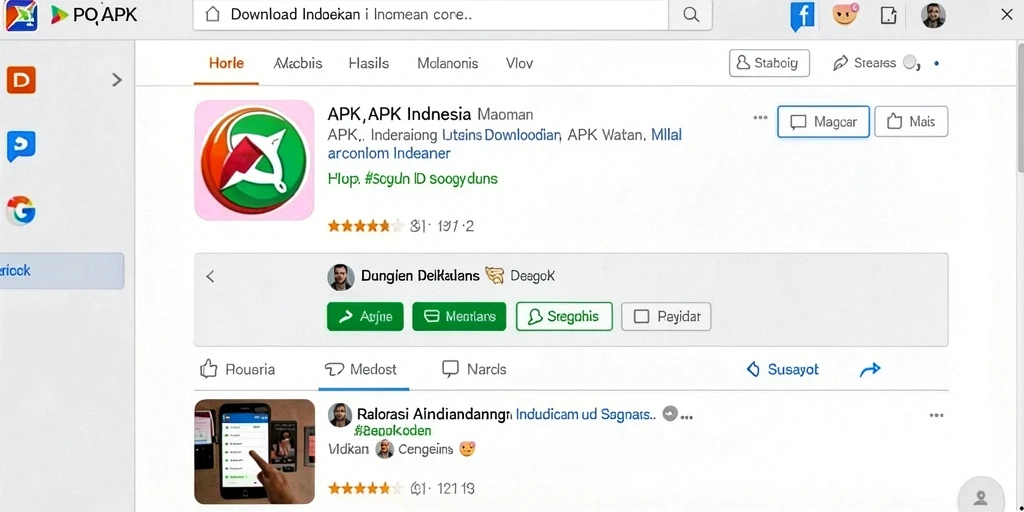Expand the sidebar with the chevron arrow

coord(117,80)
